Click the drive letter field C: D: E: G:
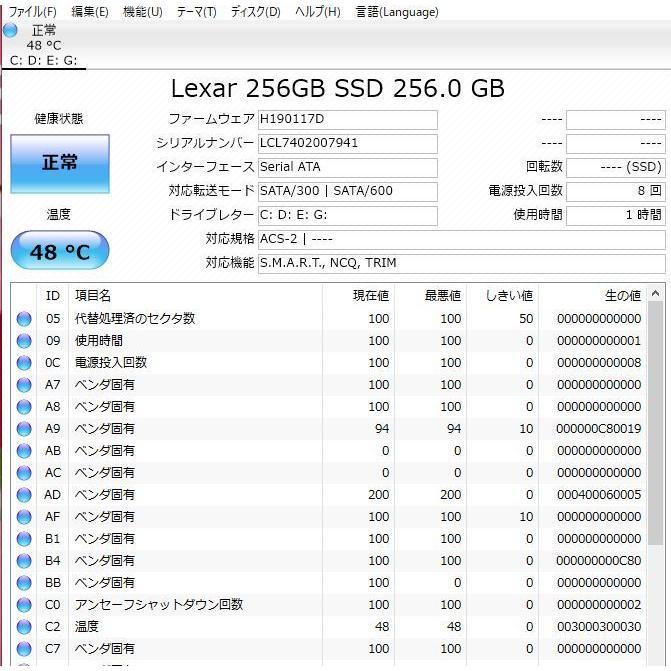671x671 pixels. 347,216
